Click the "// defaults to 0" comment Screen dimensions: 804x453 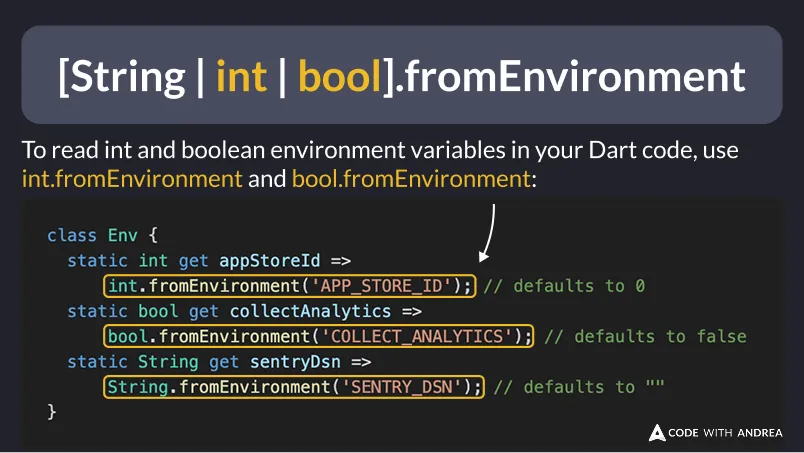tap(564, 286)
